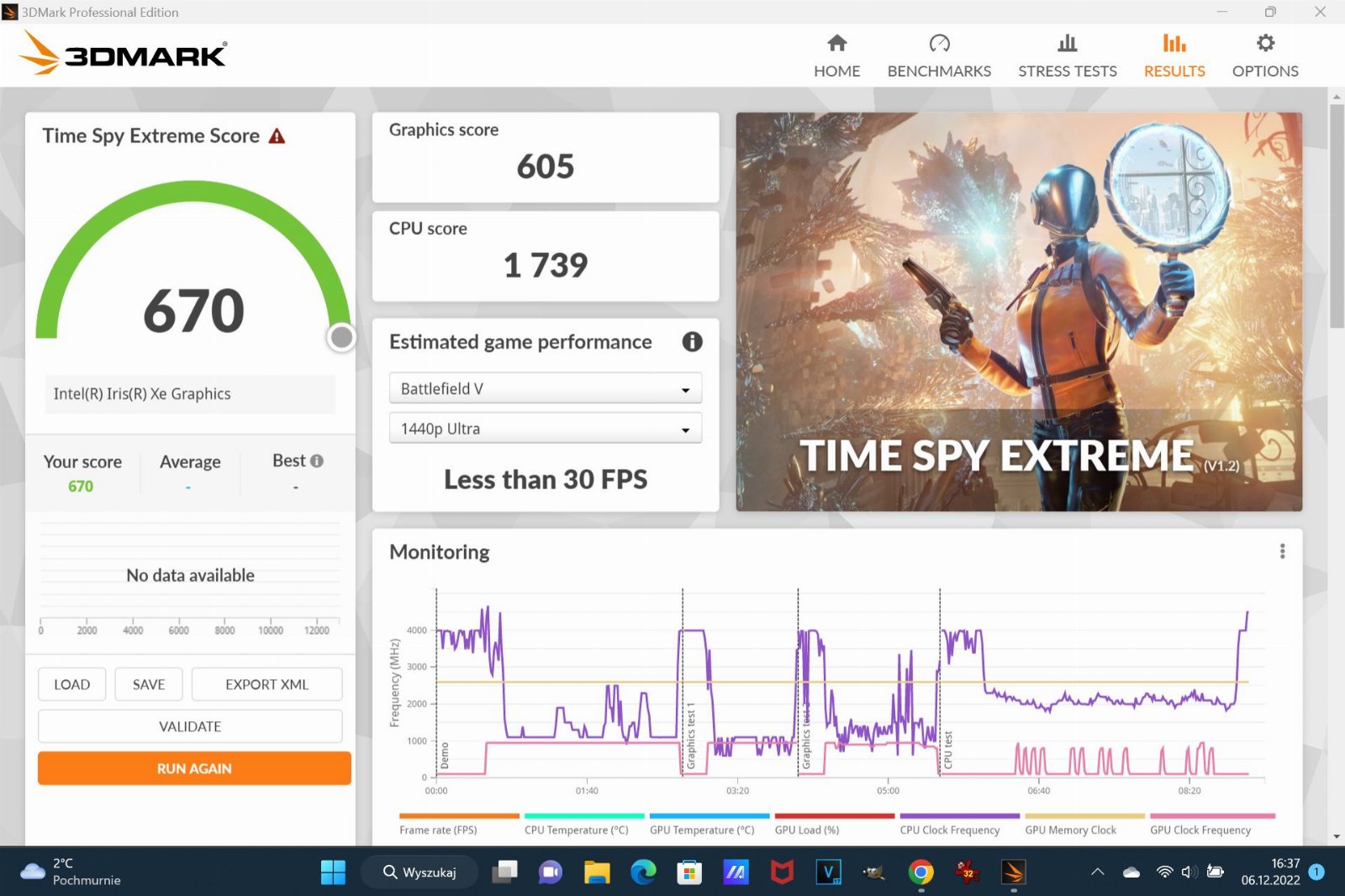Image resolution: width=1345 pixels, height=896 pixels.
Task: Open Google Chrome from taskbar
Action: click(x=920, y=872)
